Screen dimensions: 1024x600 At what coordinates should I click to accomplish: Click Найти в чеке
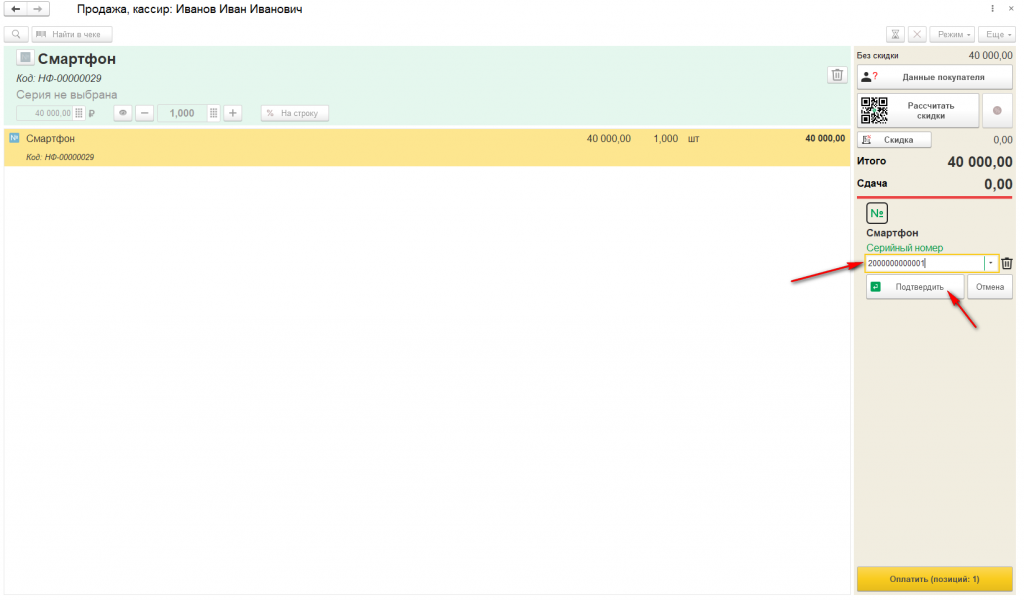point(72,34)
